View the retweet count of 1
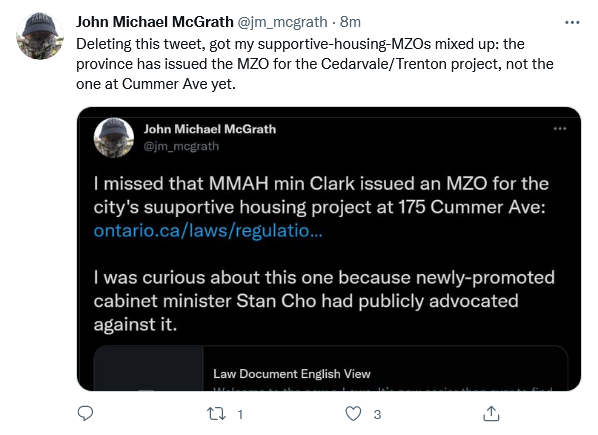598x435 pixels. 240,414
